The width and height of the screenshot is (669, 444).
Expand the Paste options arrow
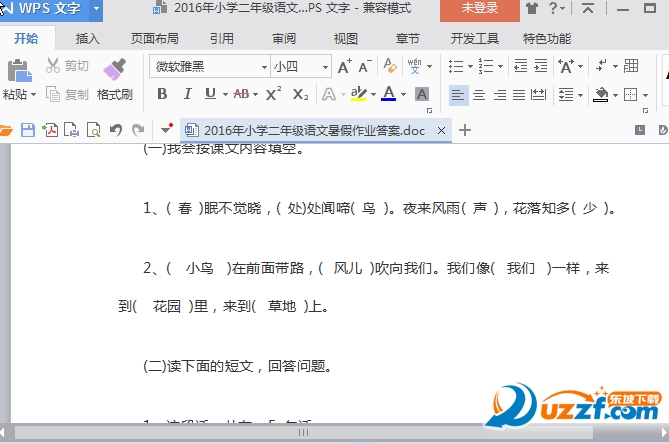coord(33,94)
